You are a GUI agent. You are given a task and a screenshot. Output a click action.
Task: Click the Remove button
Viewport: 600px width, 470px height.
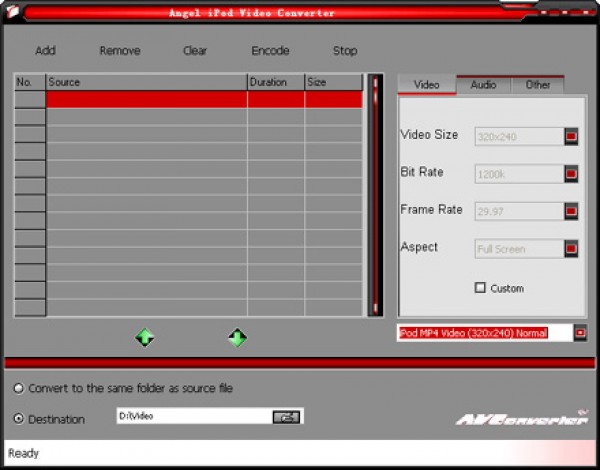pyautogui.click(x=120, y=51)
